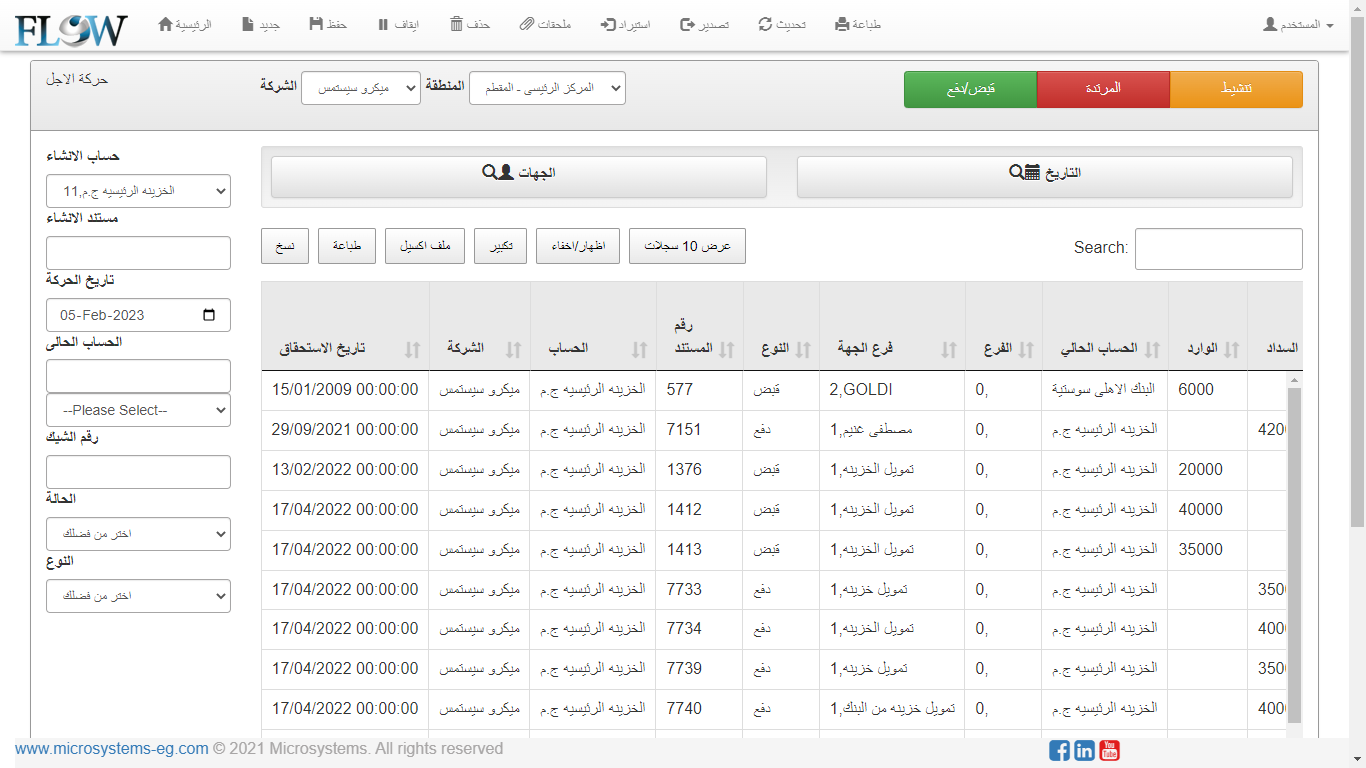Open the Please Select dropdown
This screenshot has height=768, width=1366.
point(138,410)
